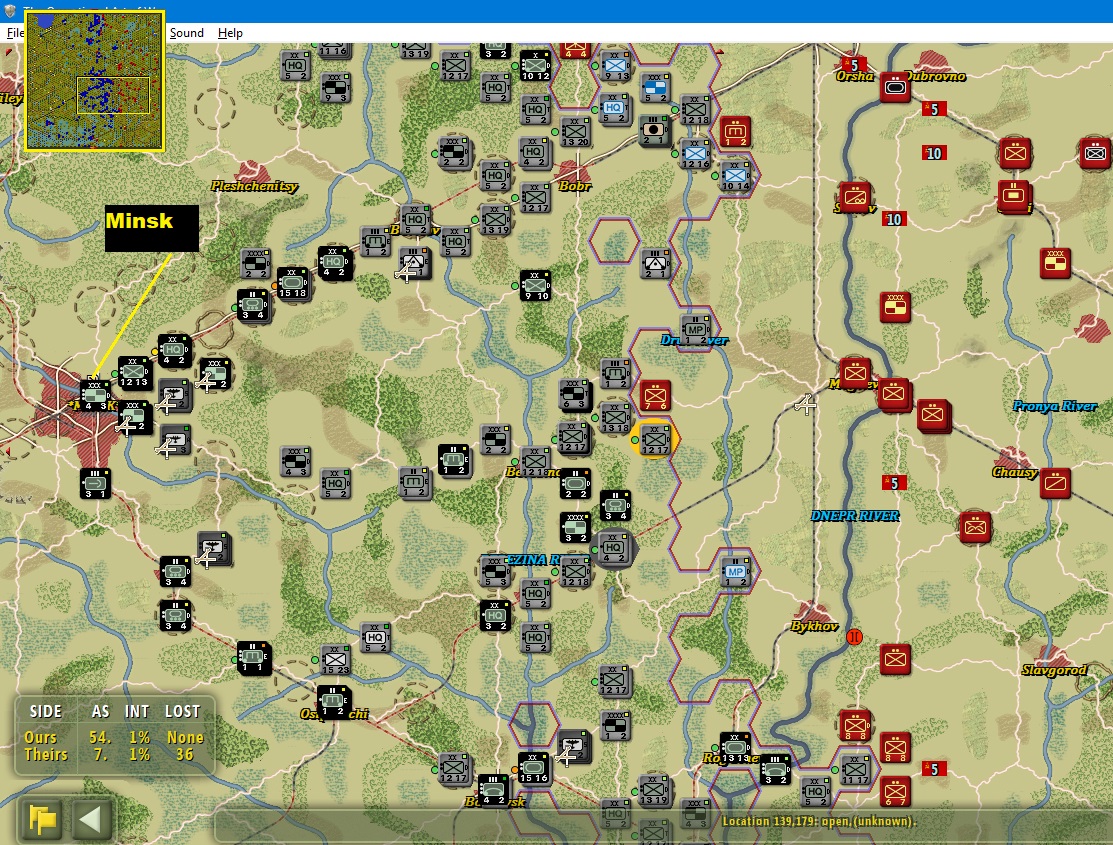Select the black armored unit marked 15 16
1113x845 pixels.
tap(532, 768)
